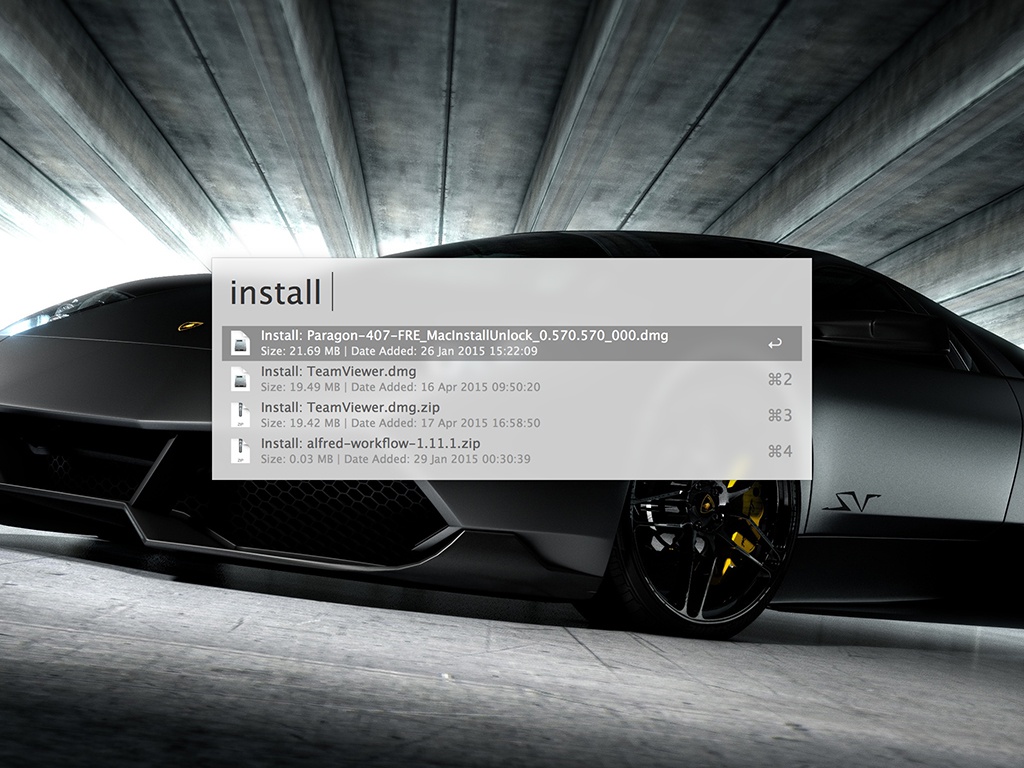This screenshot has height=768, width=1024.
Task: Select the Install: Paragon-407-FRE_MacInstallUnlock result title
Action: coord(464,336)
